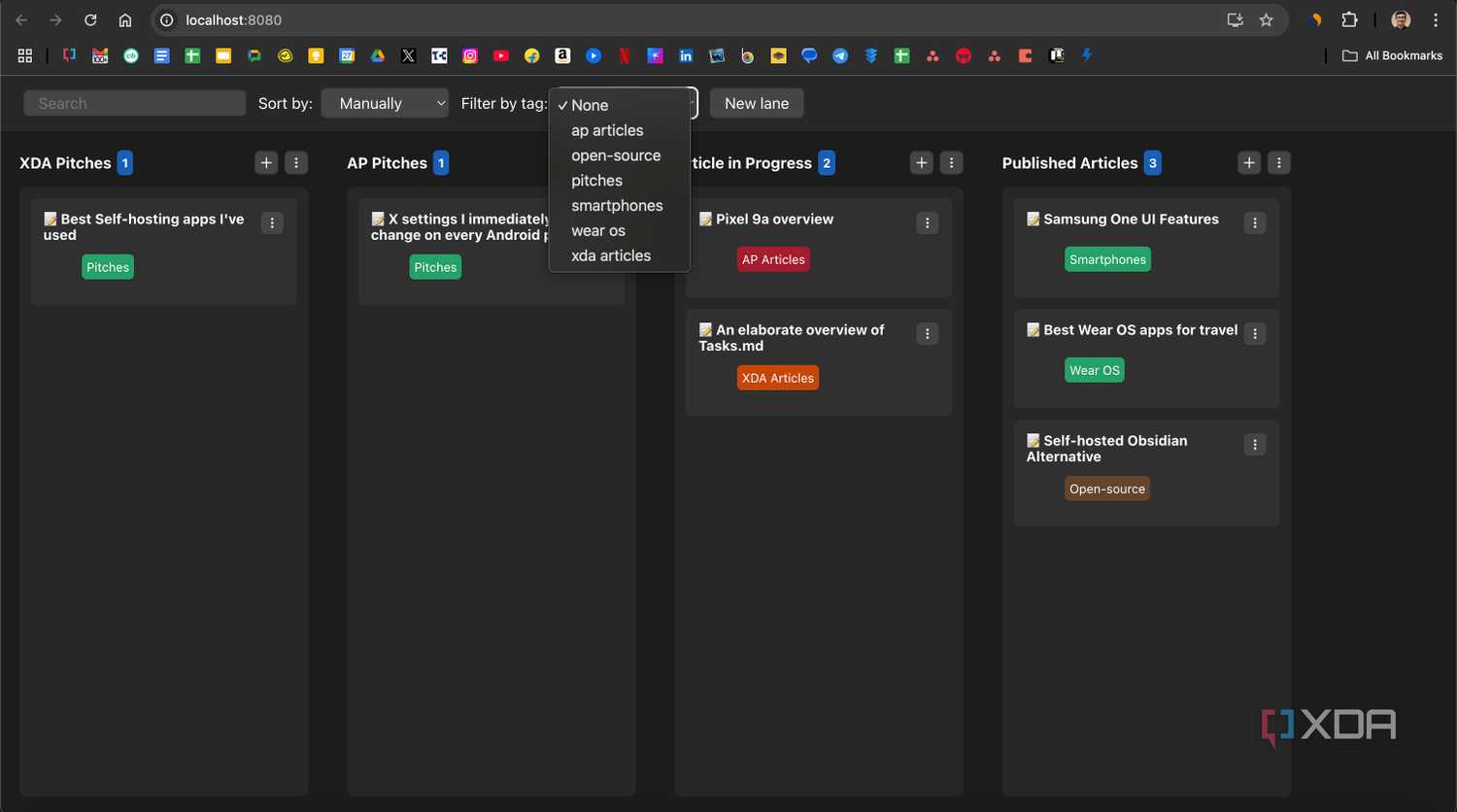
Task: Open the Telegram bookmark
Action: pos(840,56)
